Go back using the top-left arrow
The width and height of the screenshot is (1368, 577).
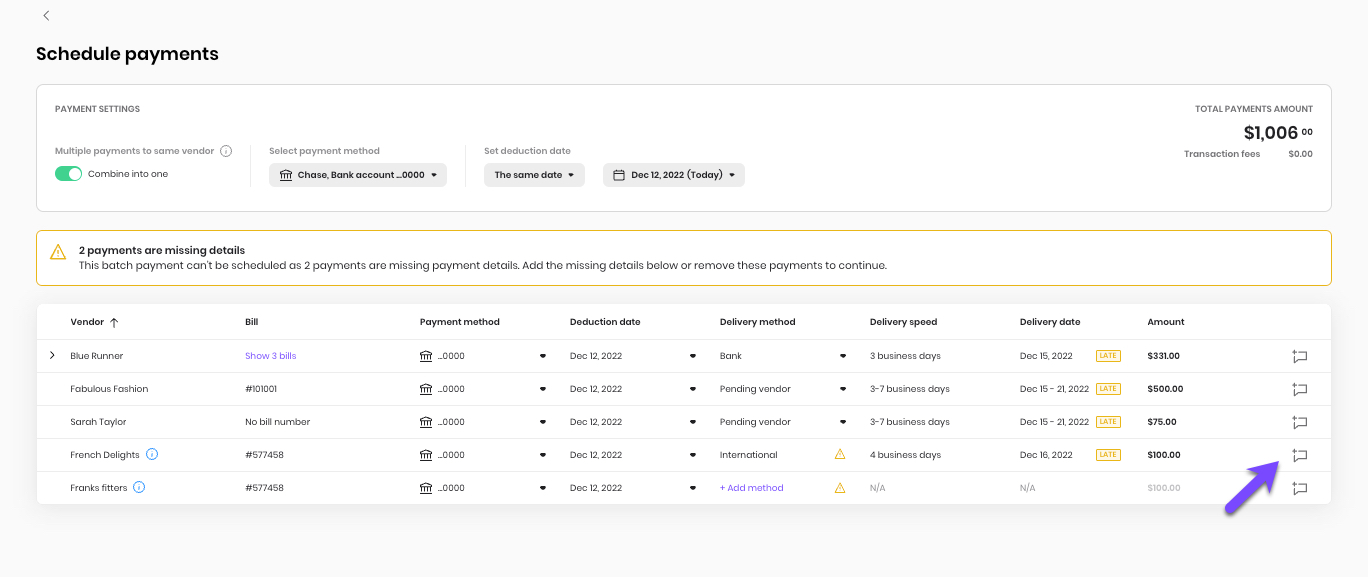[46, 16]
